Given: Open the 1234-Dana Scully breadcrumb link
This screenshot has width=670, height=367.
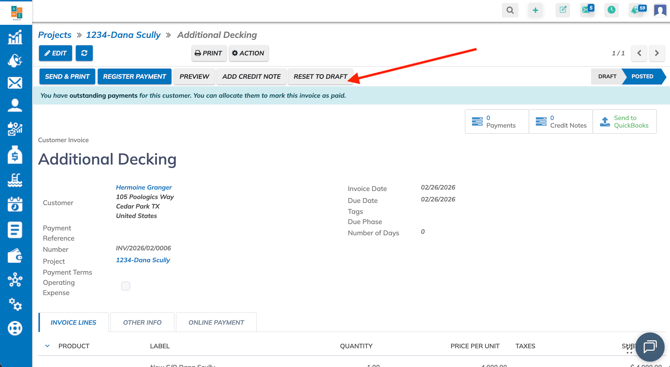Looking at the screenshot, I should (123, 35).
